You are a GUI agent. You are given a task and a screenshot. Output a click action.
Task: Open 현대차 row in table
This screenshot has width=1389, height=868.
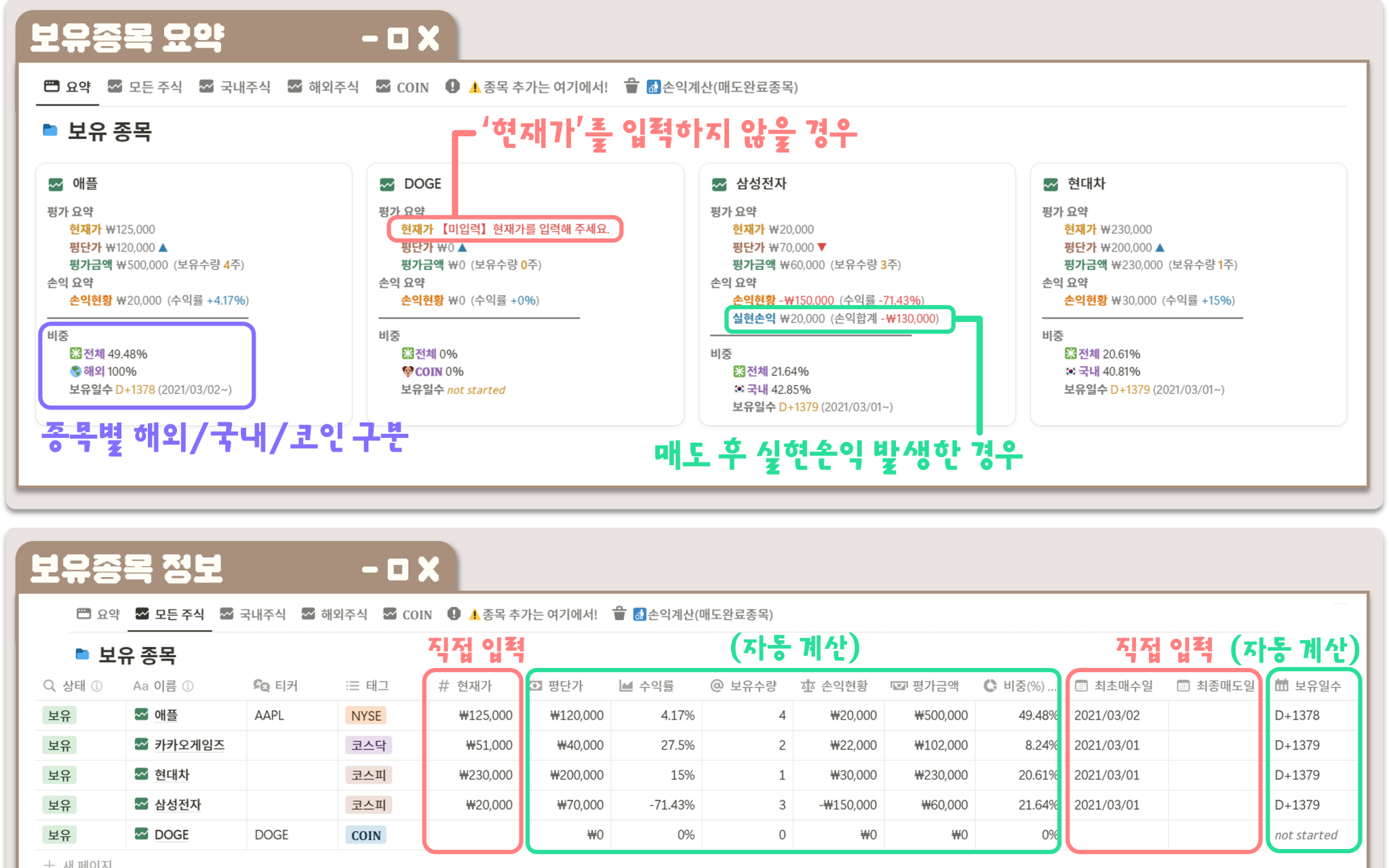click(x=172, y=775)
